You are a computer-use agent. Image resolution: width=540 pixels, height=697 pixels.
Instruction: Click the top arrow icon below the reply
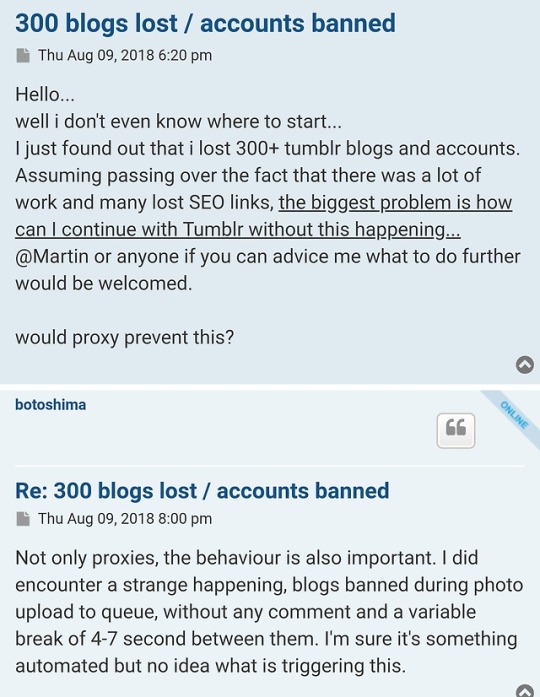coord(525,691)
